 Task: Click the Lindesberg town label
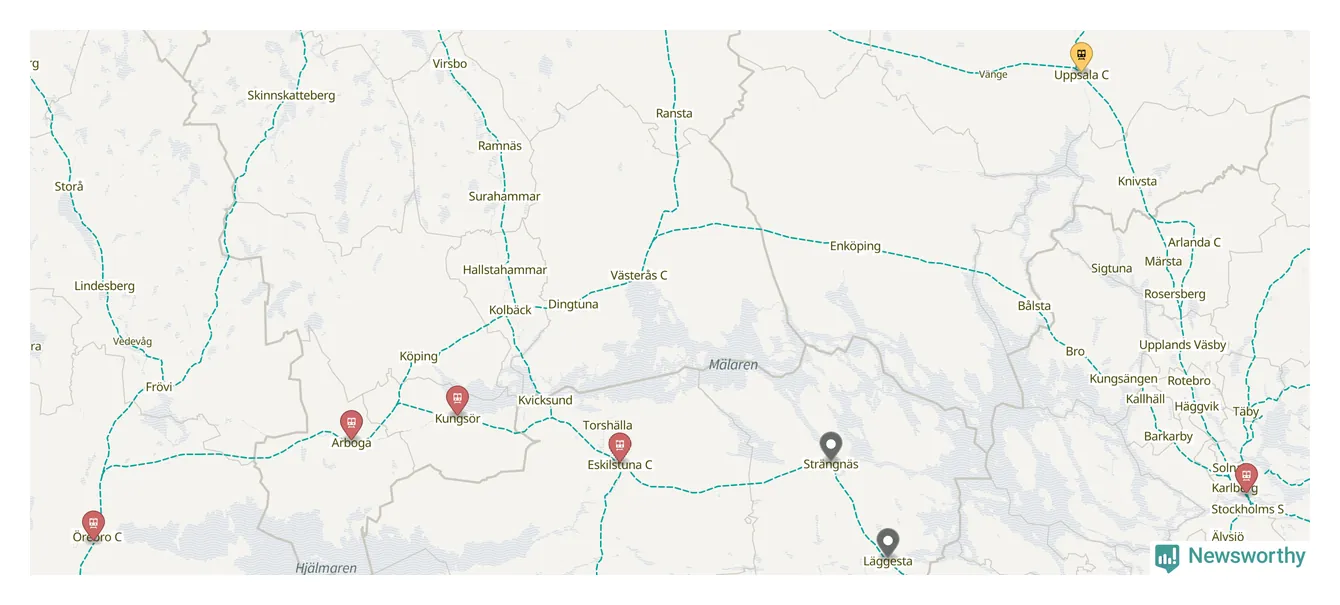[104, 286]
